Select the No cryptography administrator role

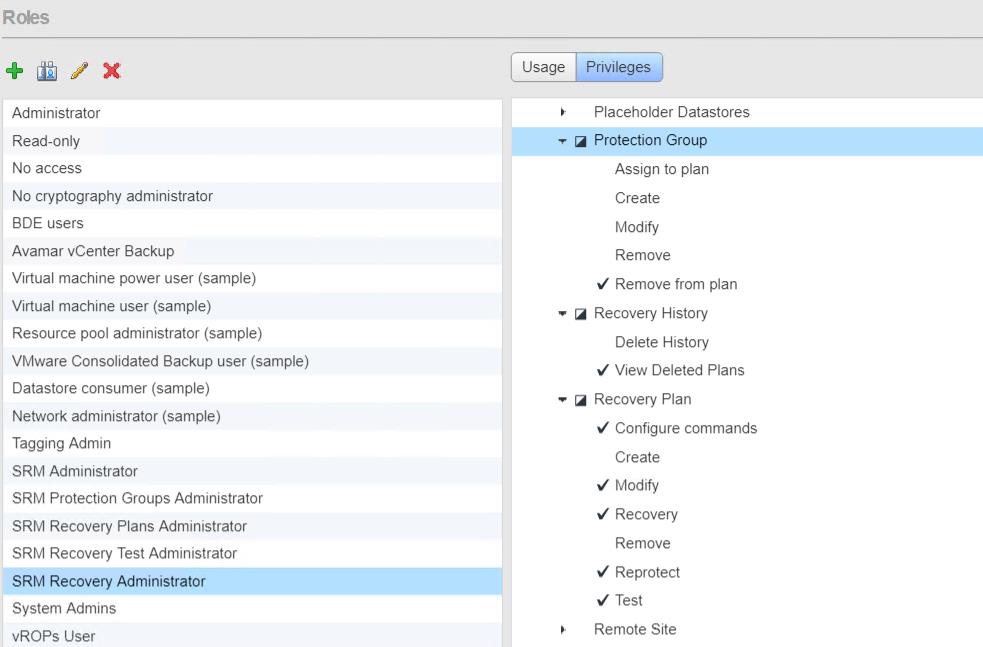[x=253, y=196]
